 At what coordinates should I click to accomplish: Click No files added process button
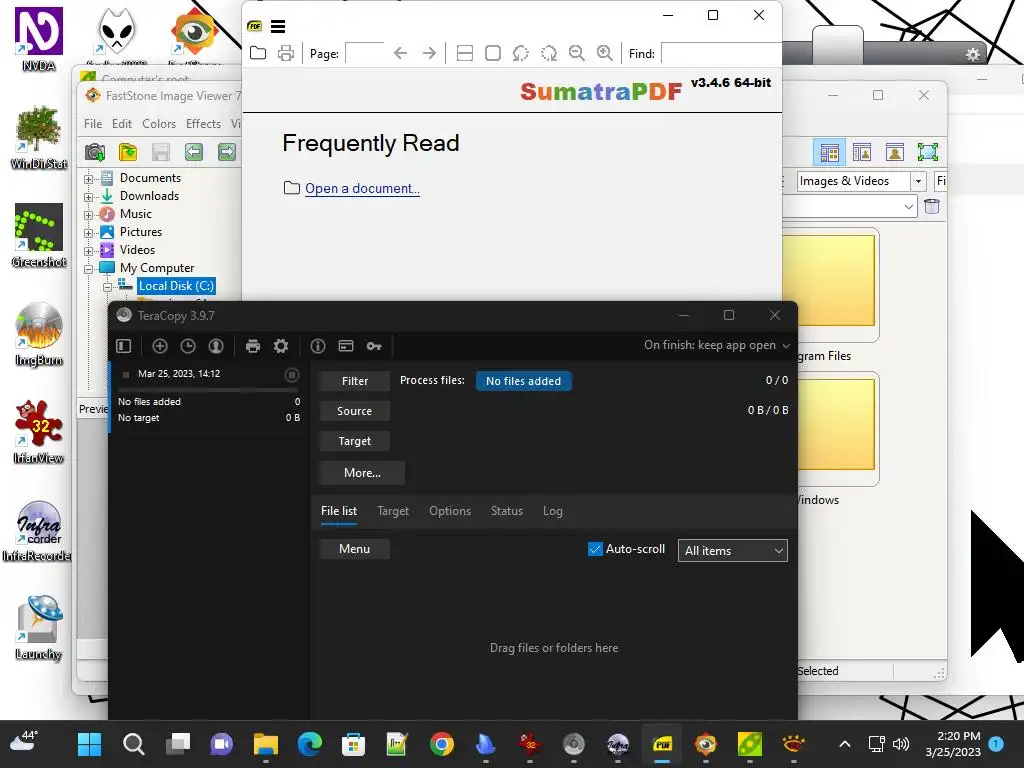point(524,381)
